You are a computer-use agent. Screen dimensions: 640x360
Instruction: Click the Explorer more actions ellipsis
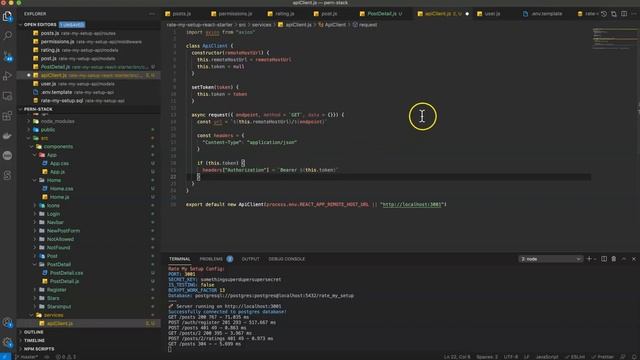(x=152, y=14)
